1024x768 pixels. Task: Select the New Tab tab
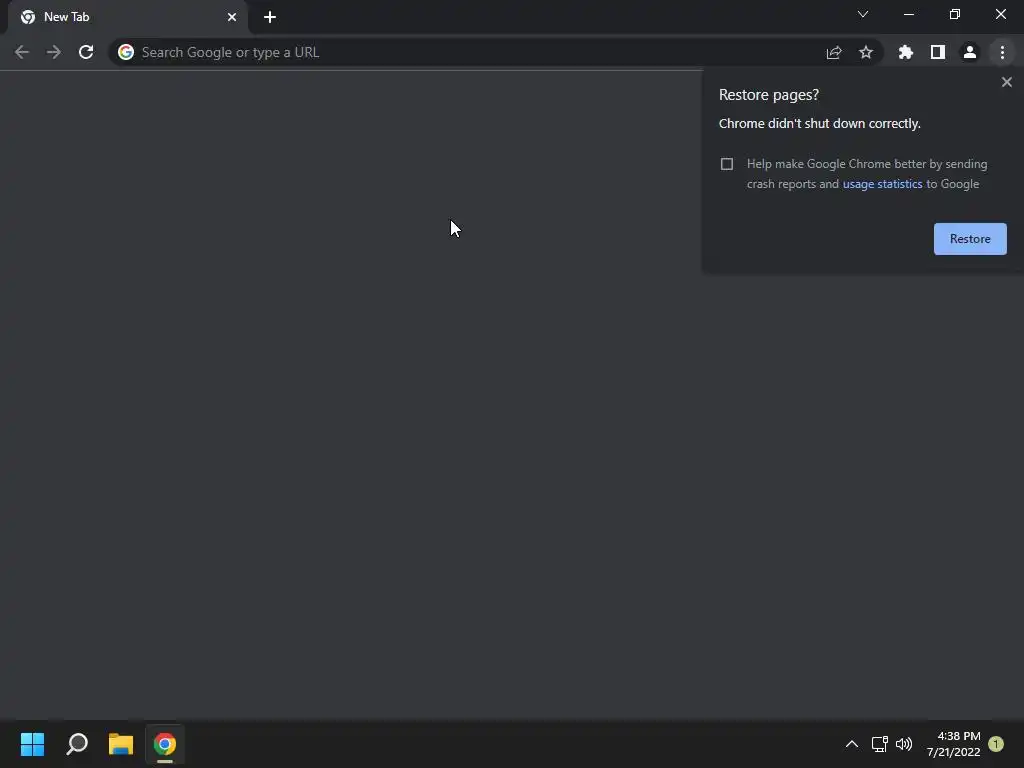pyautogui.click(x=128, y=17)
